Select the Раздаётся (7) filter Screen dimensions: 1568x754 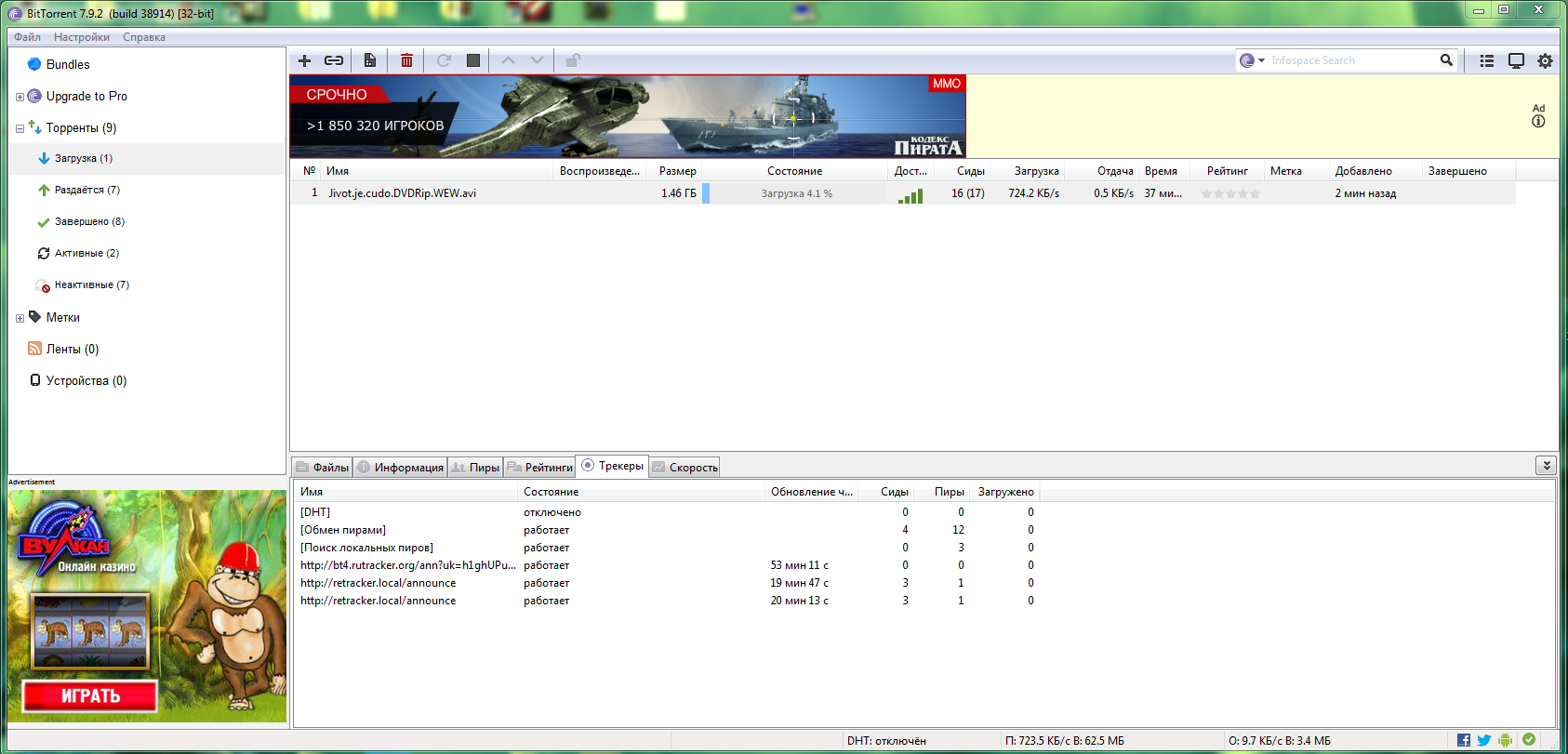tap(86, 190)
